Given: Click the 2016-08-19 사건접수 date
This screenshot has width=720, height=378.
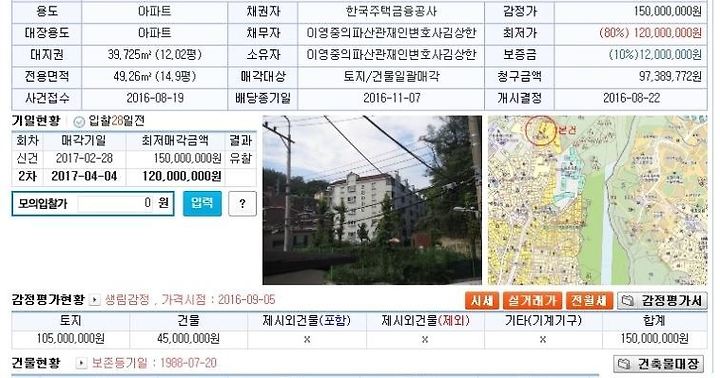Looking at the screenshot, I should point(155,98).
